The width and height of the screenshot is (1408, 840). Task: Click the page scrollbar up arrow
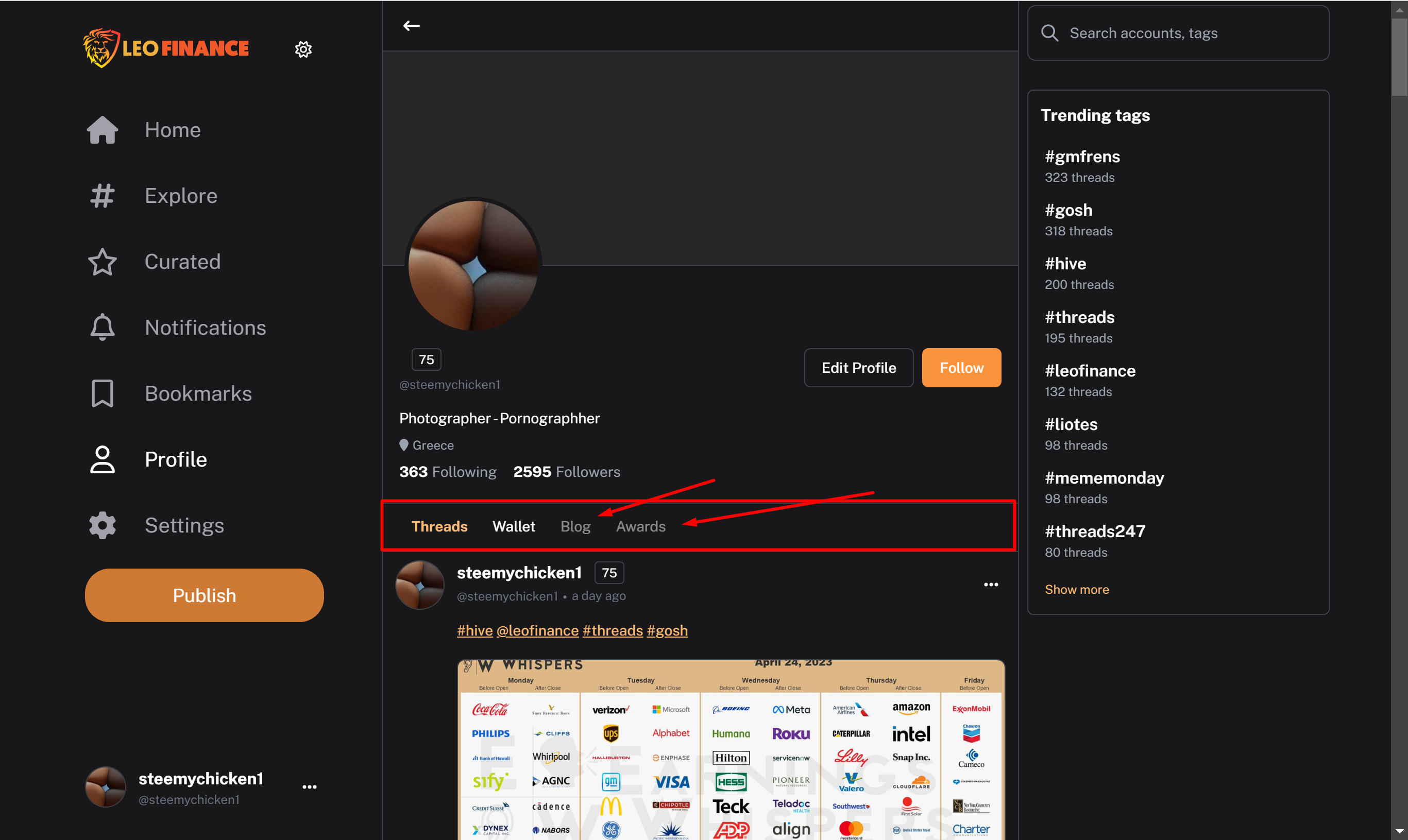[x=1399, y=10]
